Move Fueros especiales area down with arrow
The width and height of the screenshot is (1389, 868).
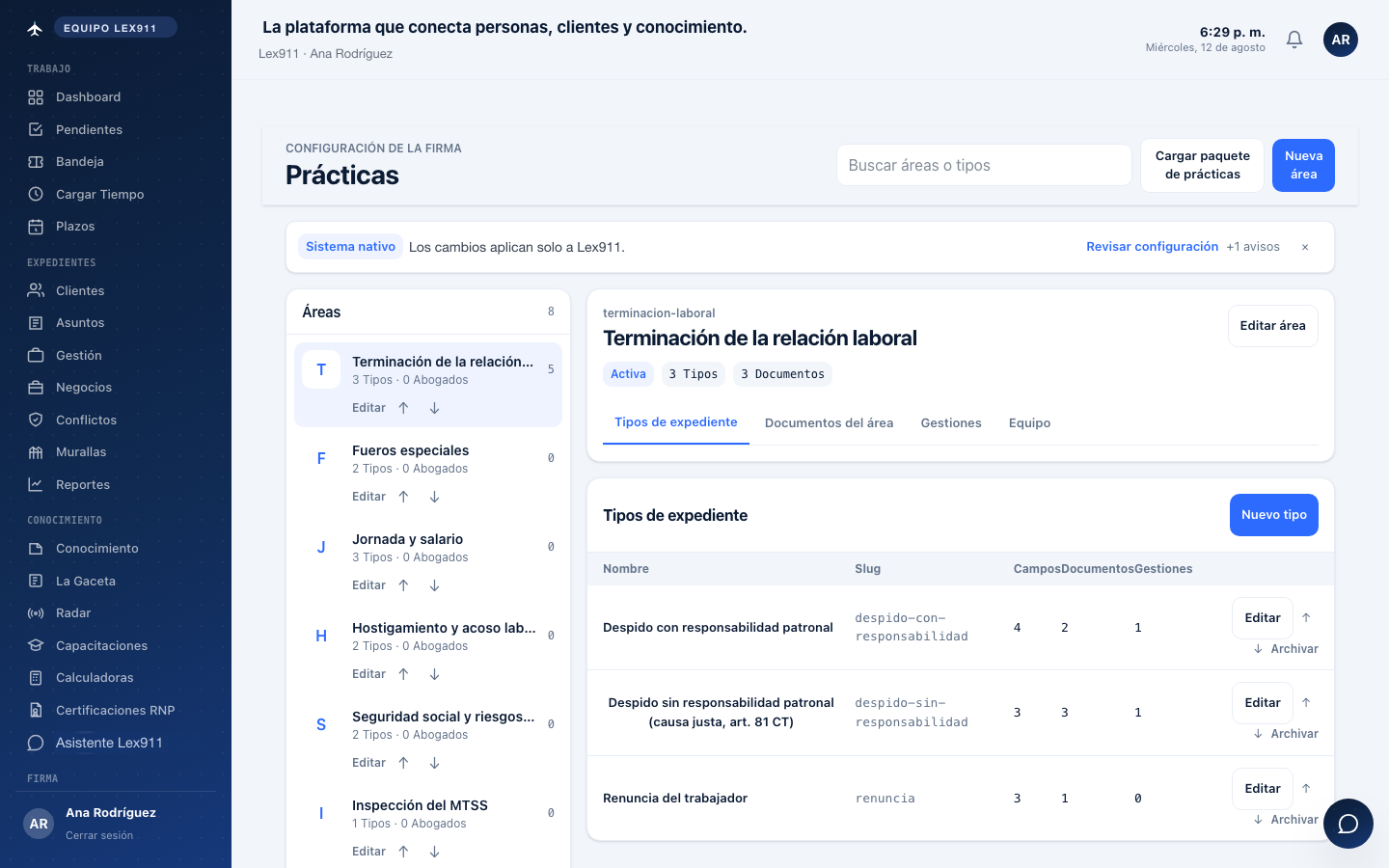[x=434, y=497]
